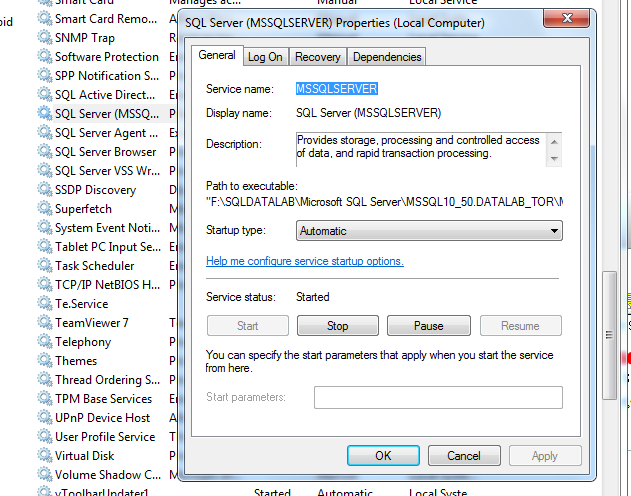Click the gear icon beside UPnP Device Host
This screenshot has height=496, width=631.
(x=45, y=418)
